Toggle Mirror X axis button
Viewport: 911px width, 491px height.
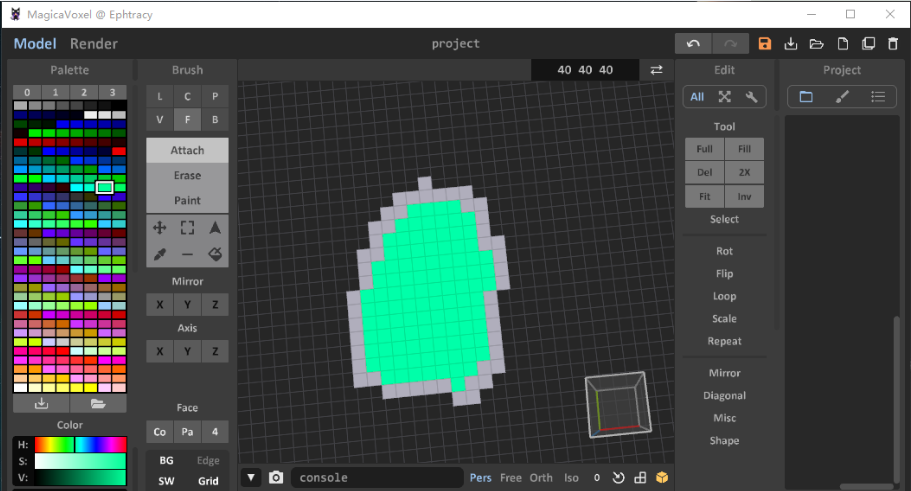(159, 305)
